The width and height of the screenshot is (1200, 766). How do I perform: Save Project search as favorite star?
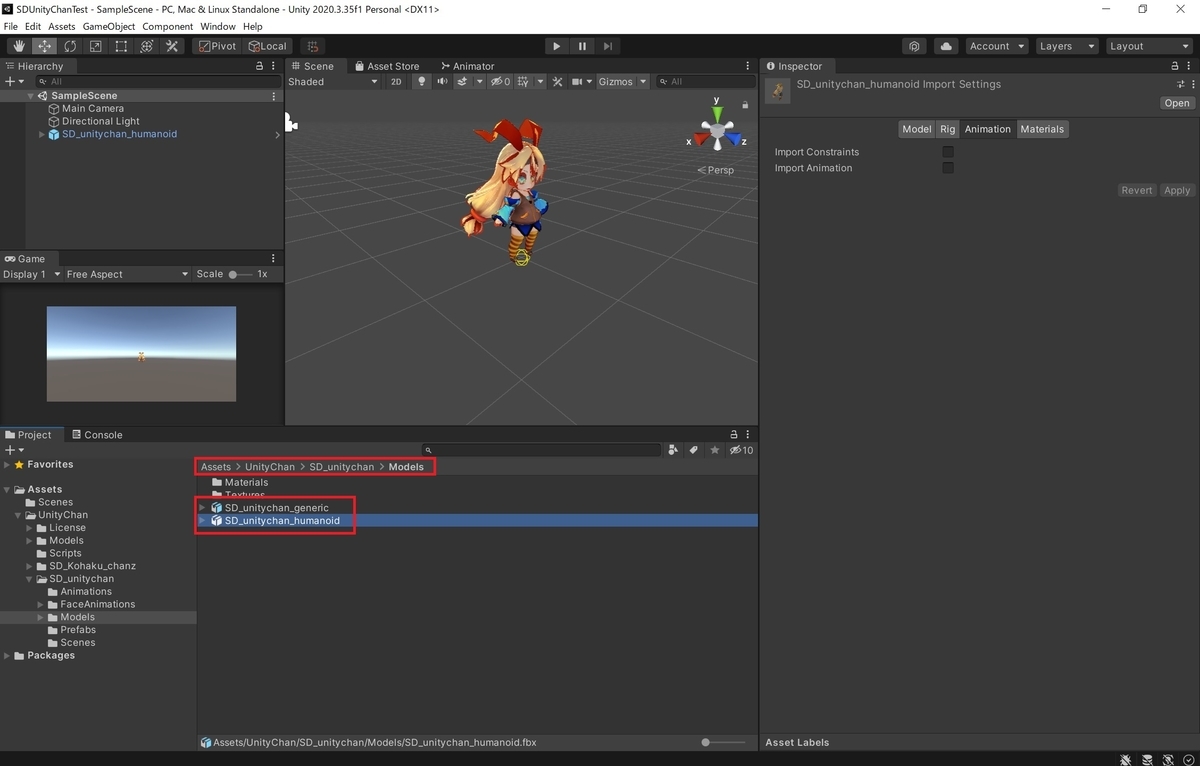pyautogui.click(x=714, y=450)
